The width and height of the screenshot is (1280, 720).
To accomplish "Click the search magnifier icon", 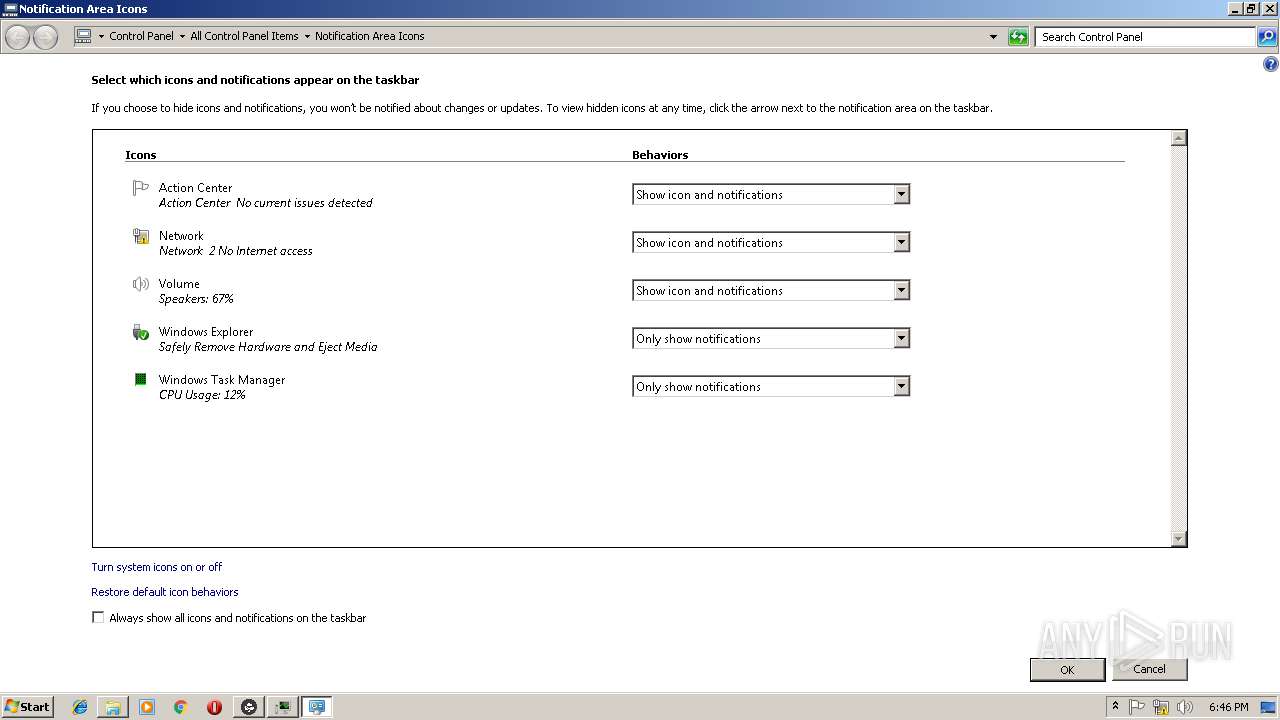I will coord(1267,37).
